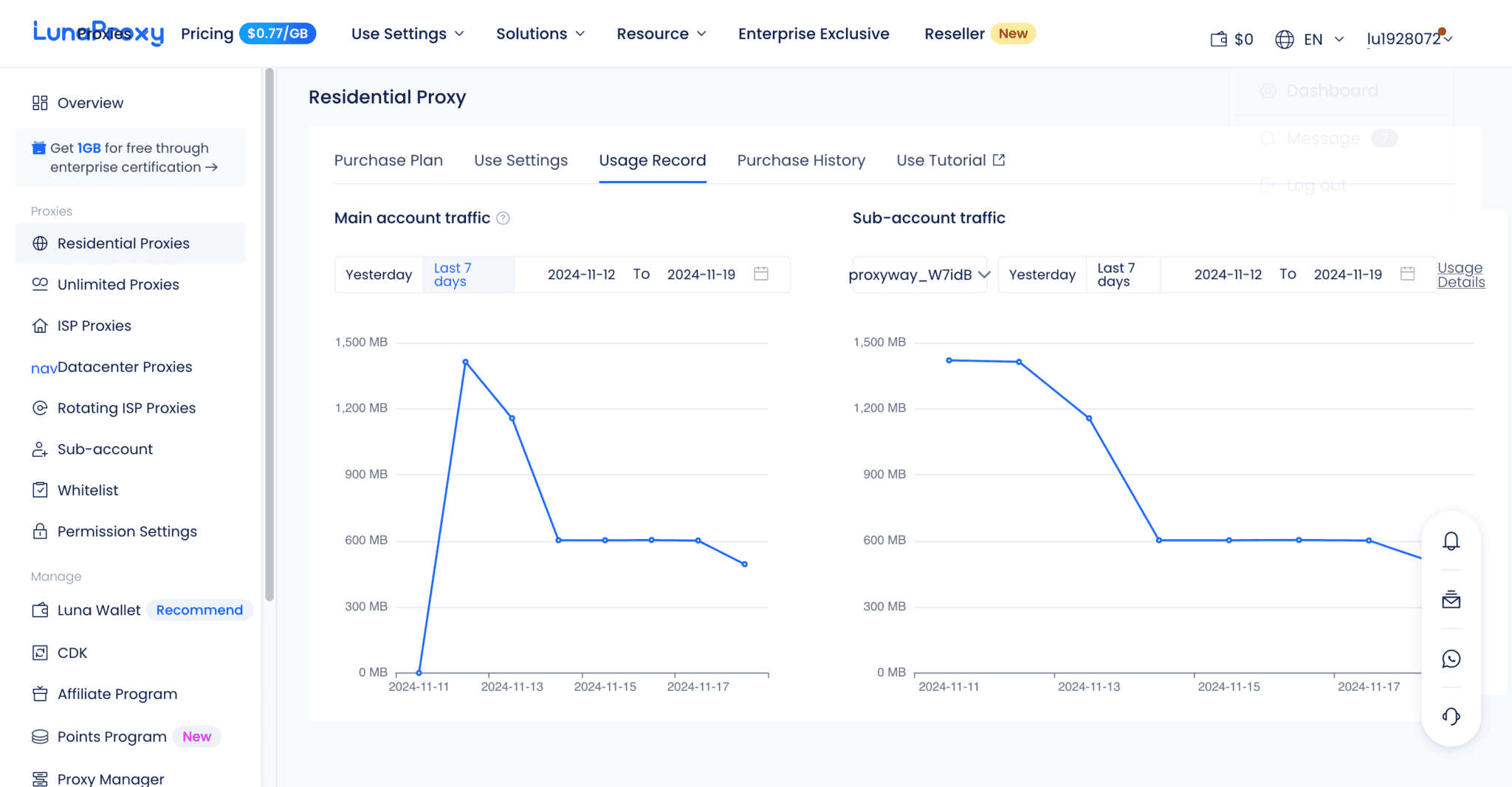The width and height of the screenshot is (1512, 787).
Task: Click the Main account traffic help tooltip
Action: (504, 218)
